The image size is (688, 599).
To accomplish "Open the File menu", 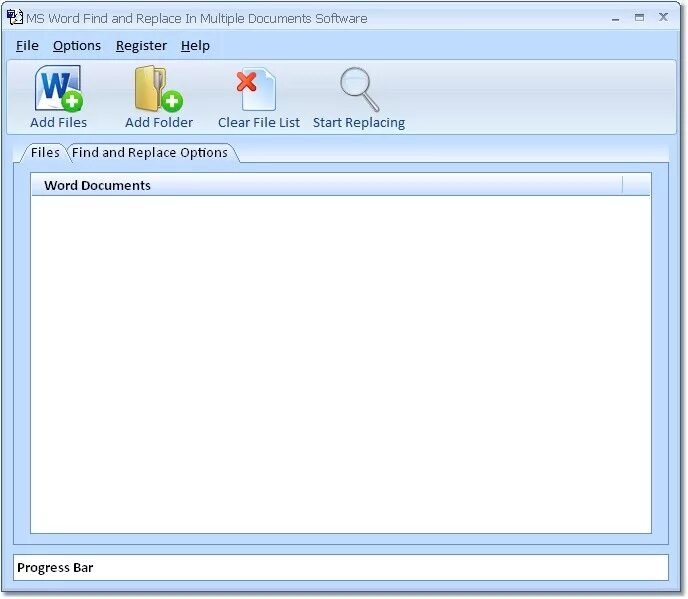I will click(27, 46).
